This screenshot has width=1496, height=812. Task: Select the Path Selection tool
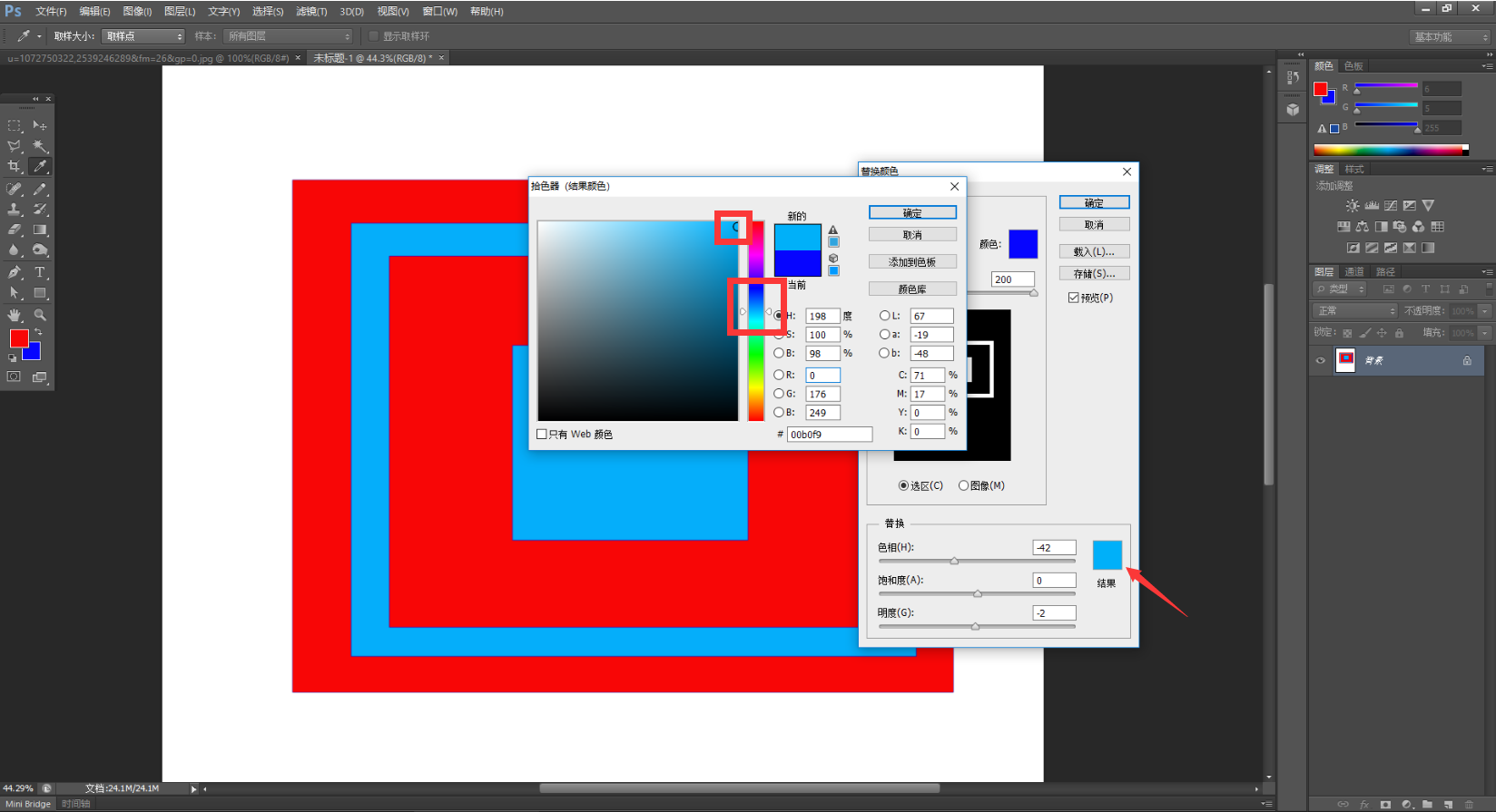tap(15, 293)
